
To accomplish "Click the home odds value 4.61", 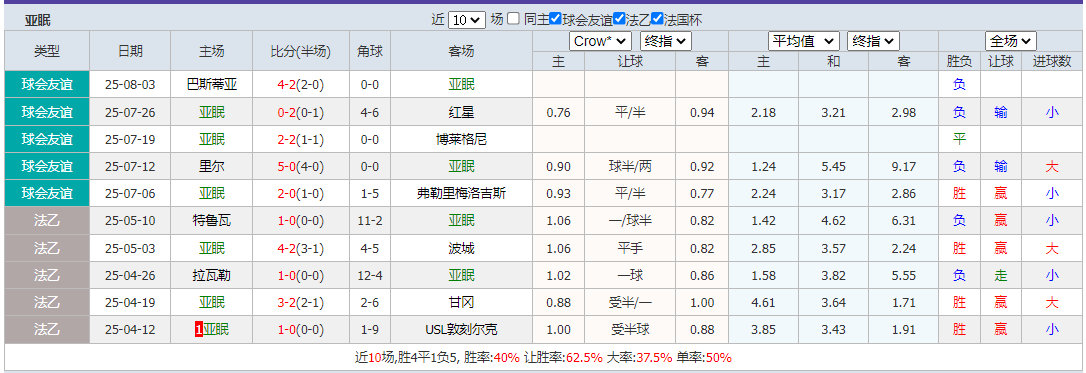I will [x=763, y=302].
